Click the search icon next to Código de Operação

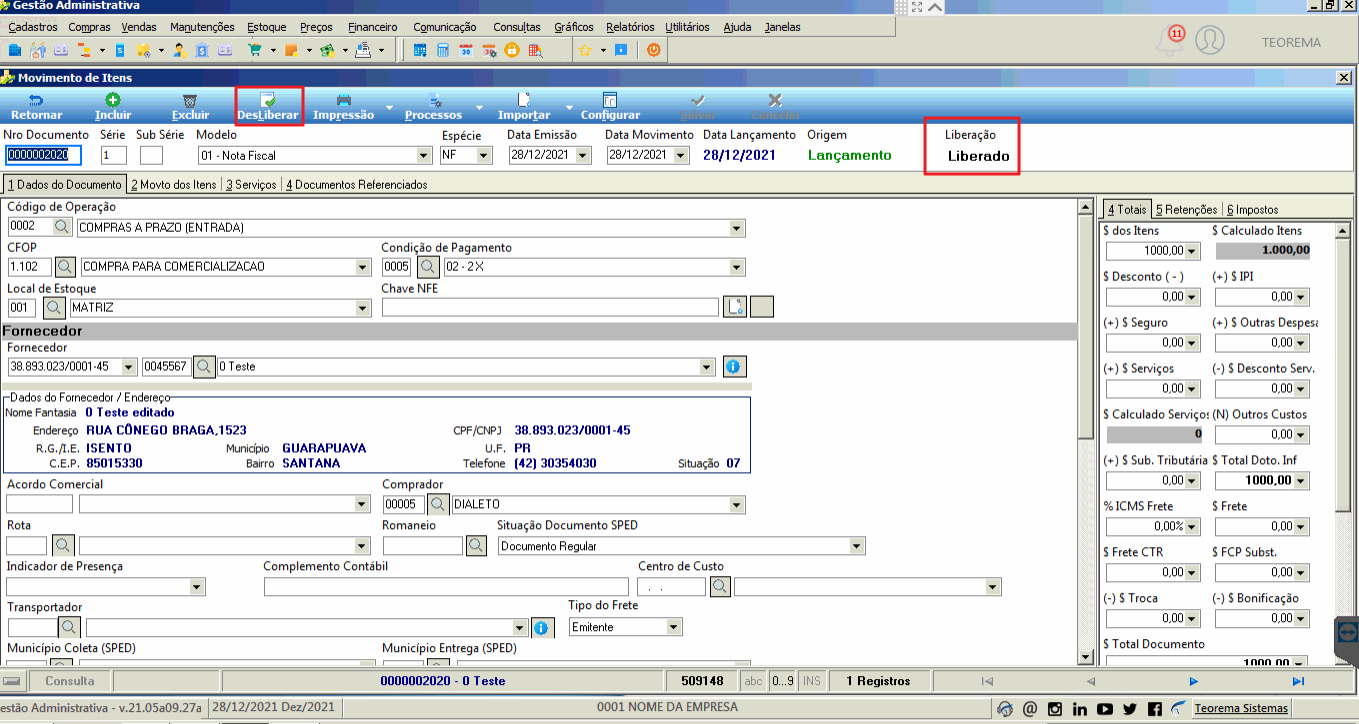click(x=63, y=227)
